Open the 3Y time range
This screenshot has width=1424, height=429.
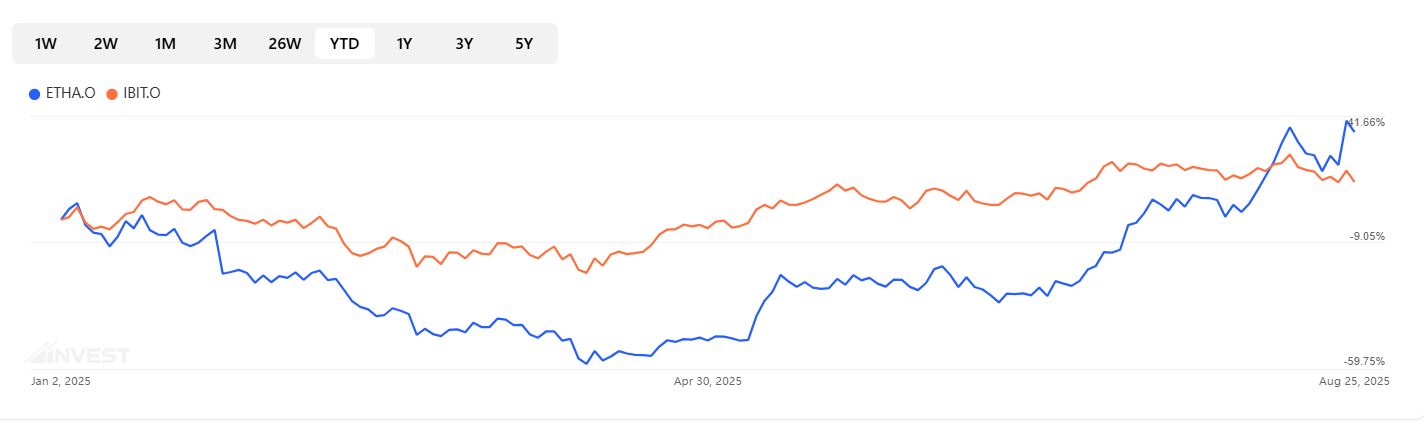[x=464, y=44]
